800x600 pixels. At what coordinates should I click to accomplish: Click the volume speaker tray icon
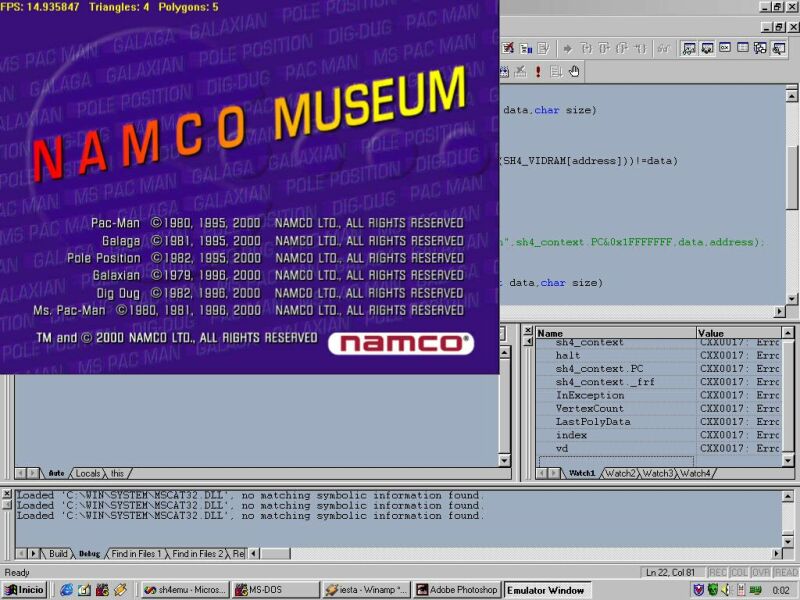point(726,590)
